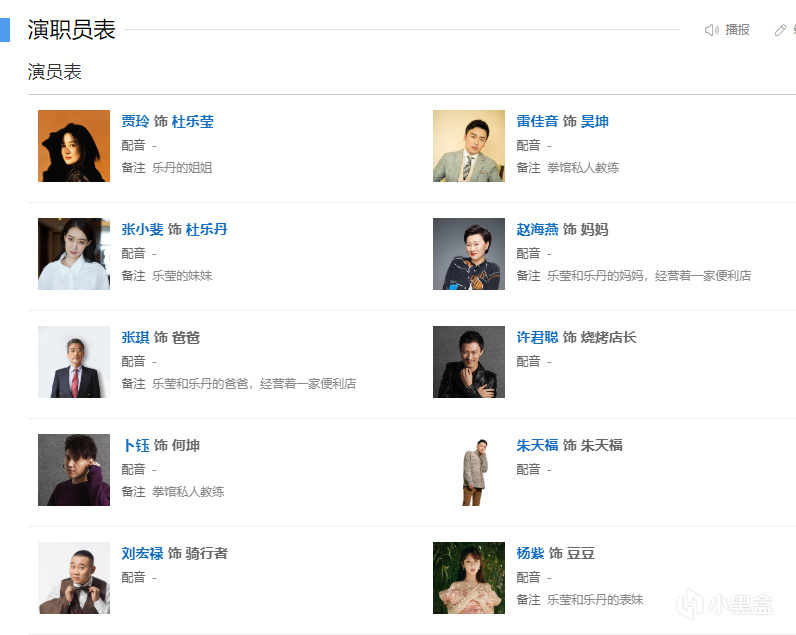This screenshot has width=796, height=635.
Task: Click 贾玲's portrait photo
Action: point(74,146)
